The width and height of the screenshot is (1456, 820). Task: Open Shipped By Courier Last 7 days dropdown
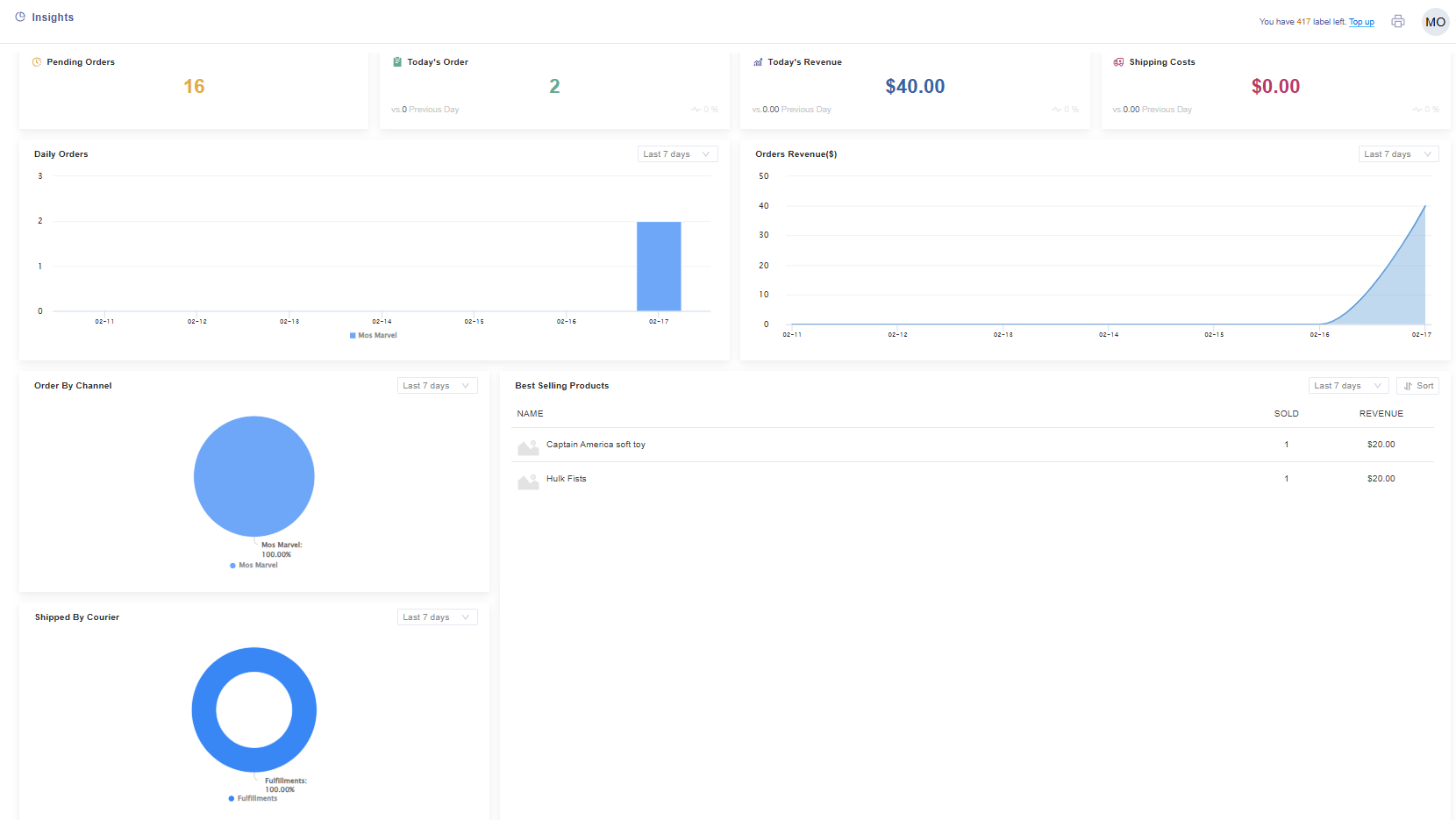437,617
